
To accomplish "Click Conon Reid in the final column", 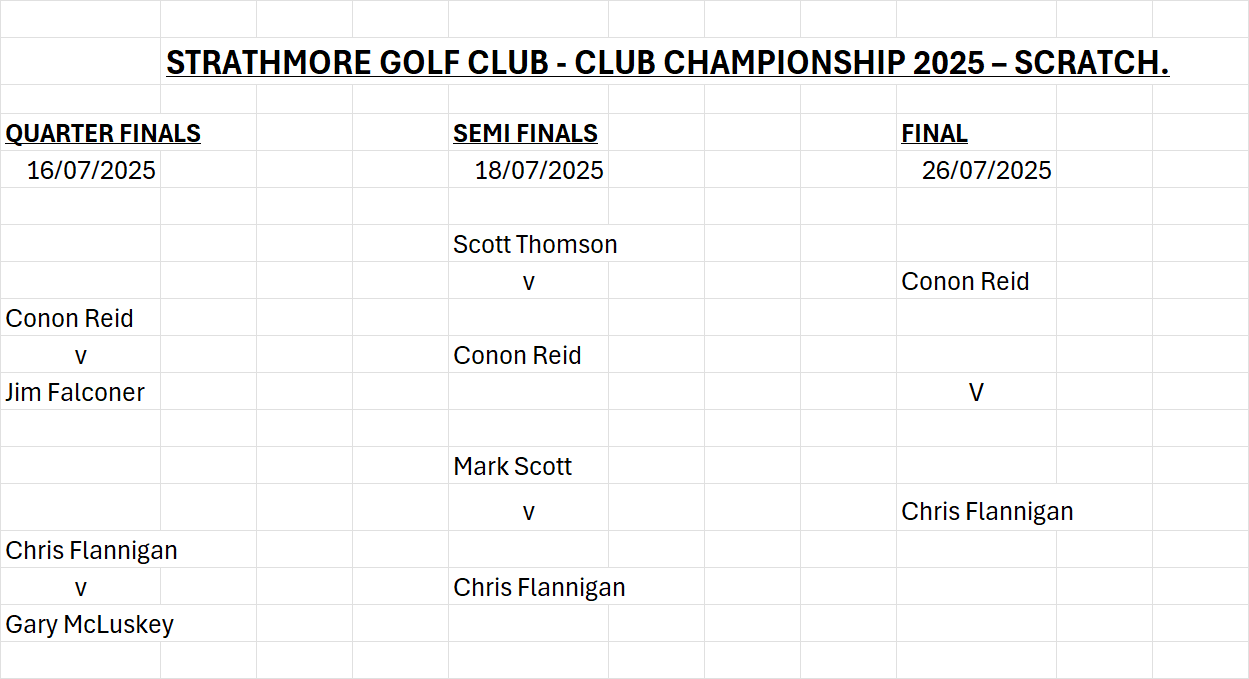I will 965,281.
